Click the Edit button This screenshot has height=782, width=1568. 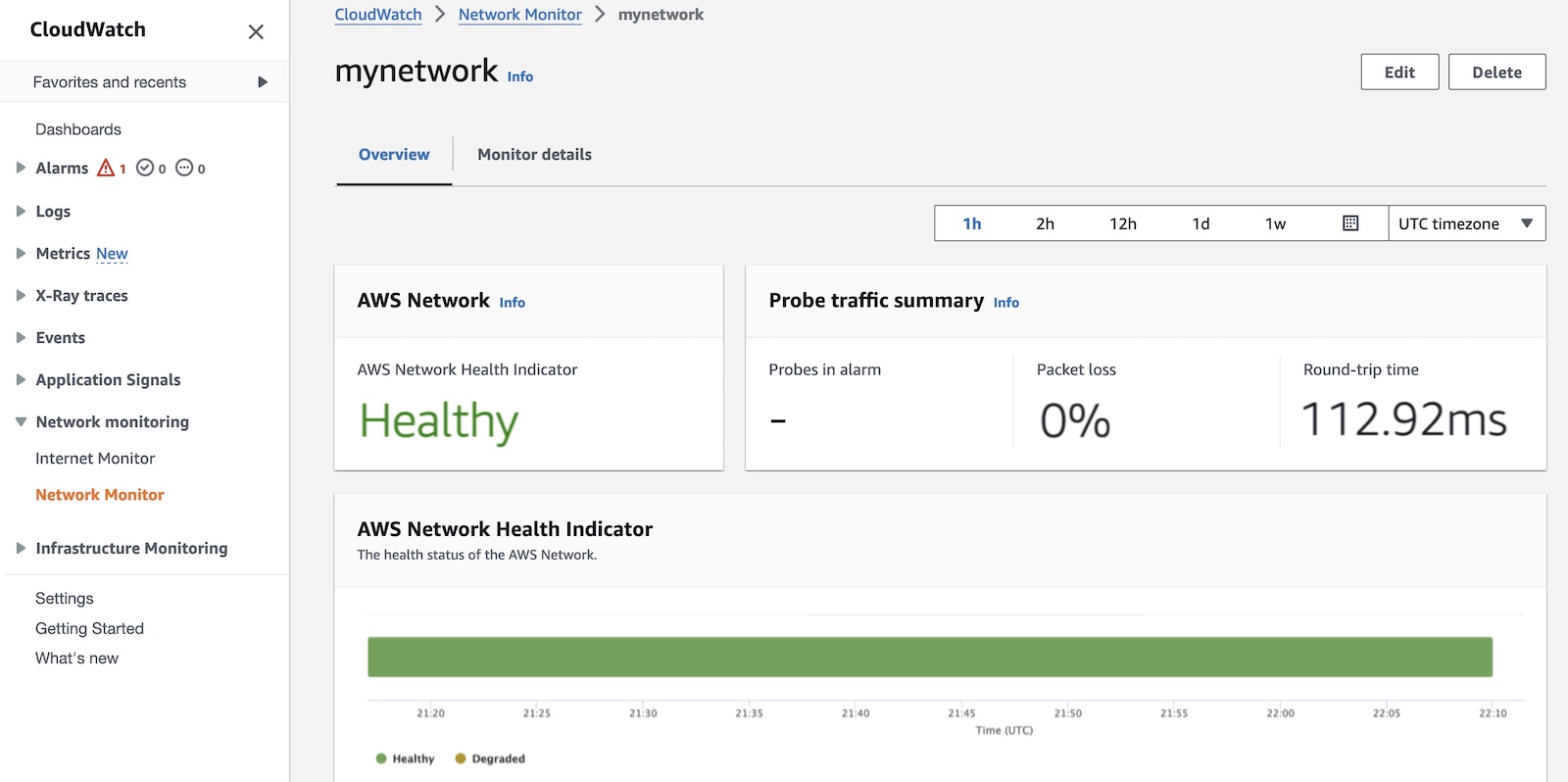click(x=1398, y=73)
